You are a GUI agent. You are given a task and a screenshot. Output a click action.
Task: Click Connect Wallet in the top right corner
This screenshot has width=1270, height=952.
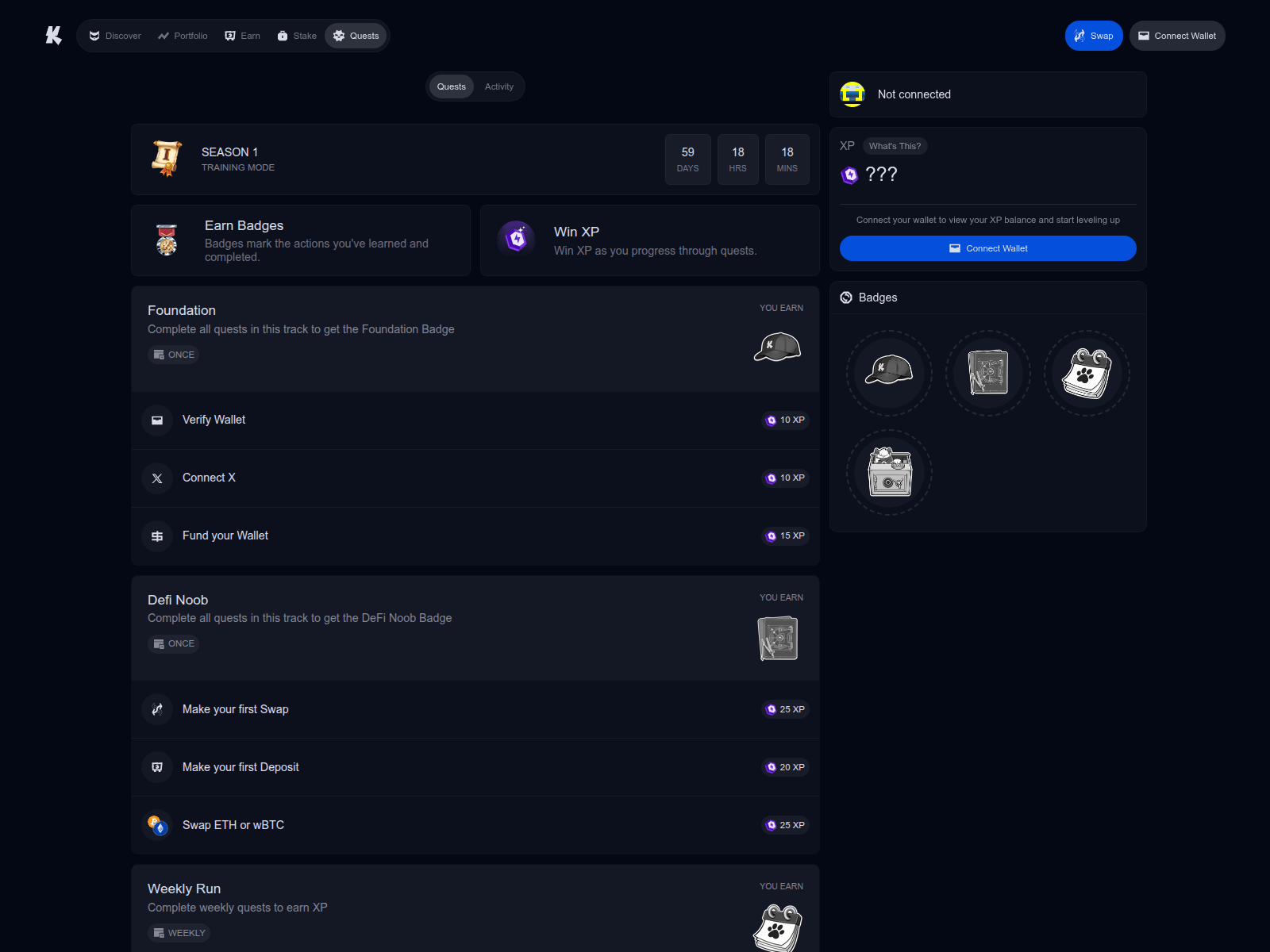coord(1177,36)
